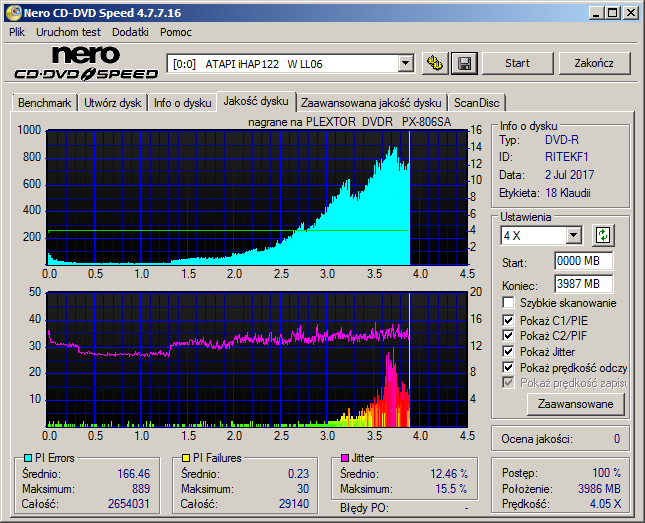Click the Ocena jakości score 0
Screen dimensions: 645x523
click(x=617, y=439)
